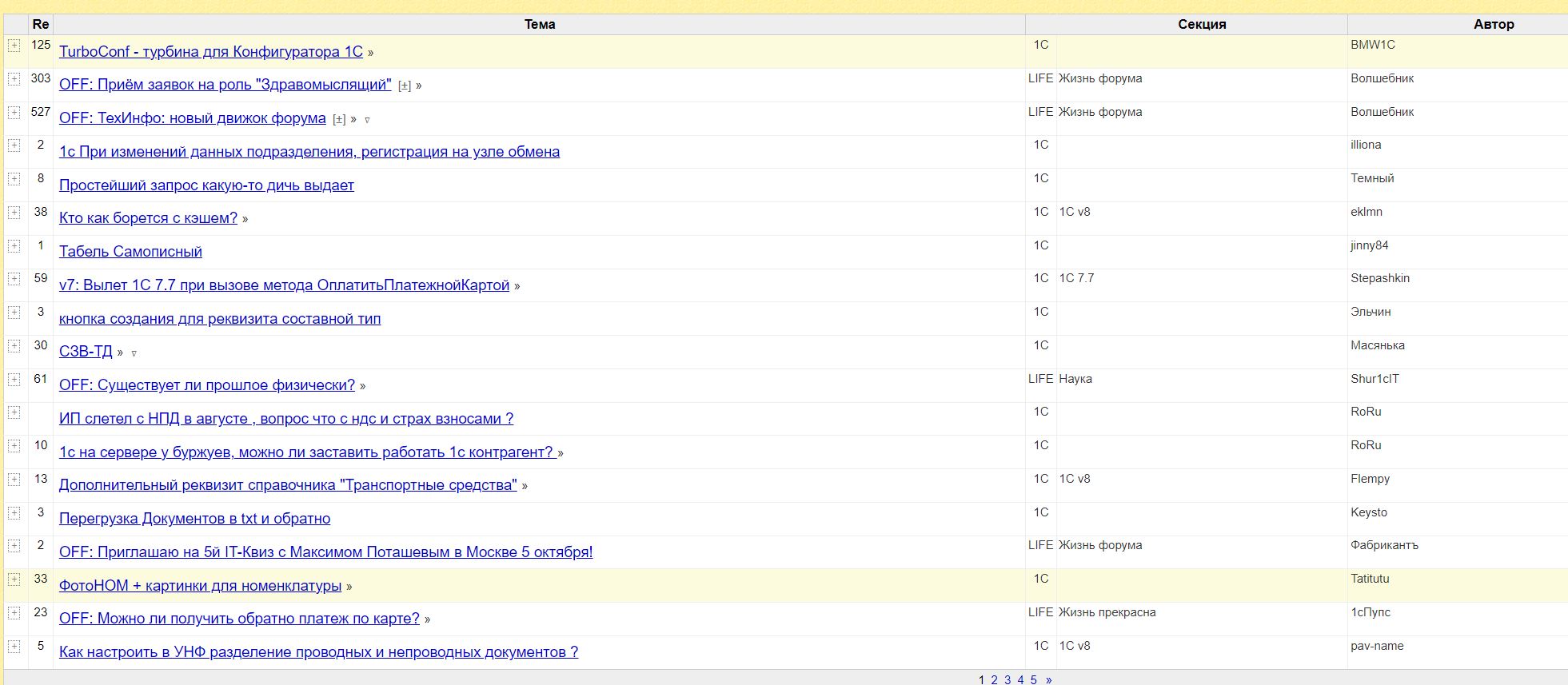Click section "1C 7.7" in Stepashkin row

1077,278
